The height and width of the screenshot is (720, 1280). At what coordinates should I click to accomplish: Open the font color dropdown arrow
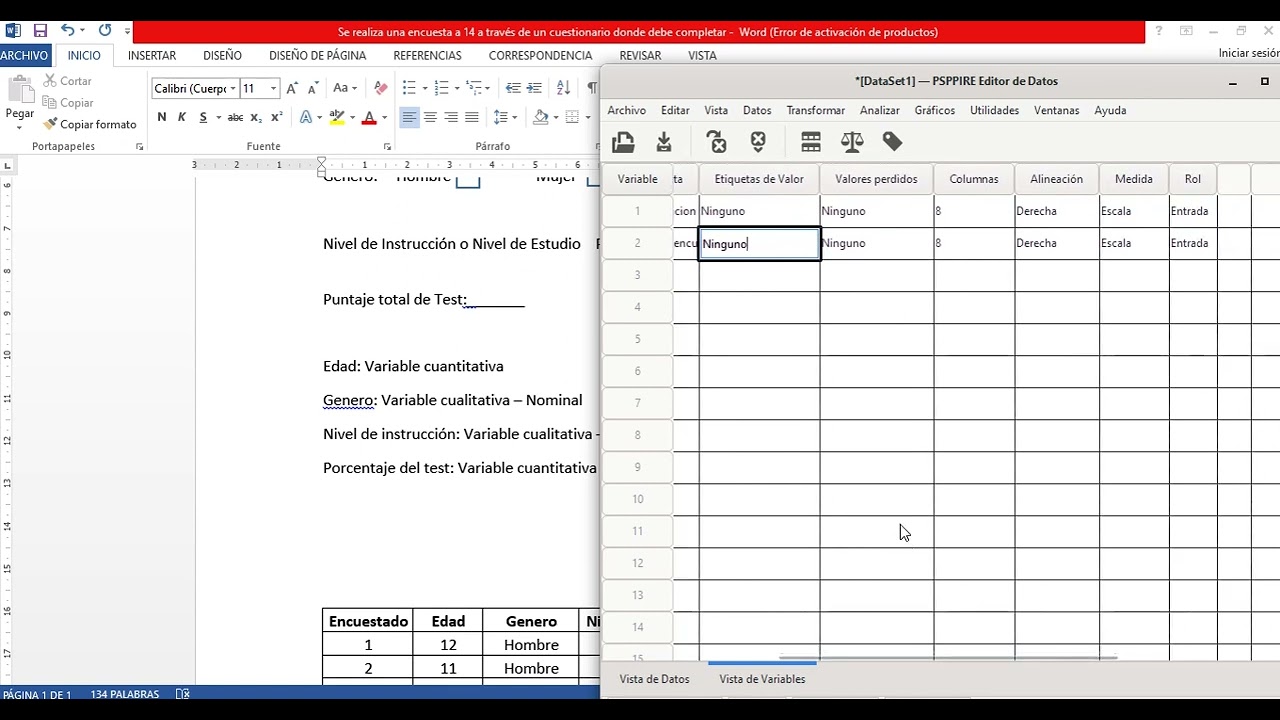(385, 118)
